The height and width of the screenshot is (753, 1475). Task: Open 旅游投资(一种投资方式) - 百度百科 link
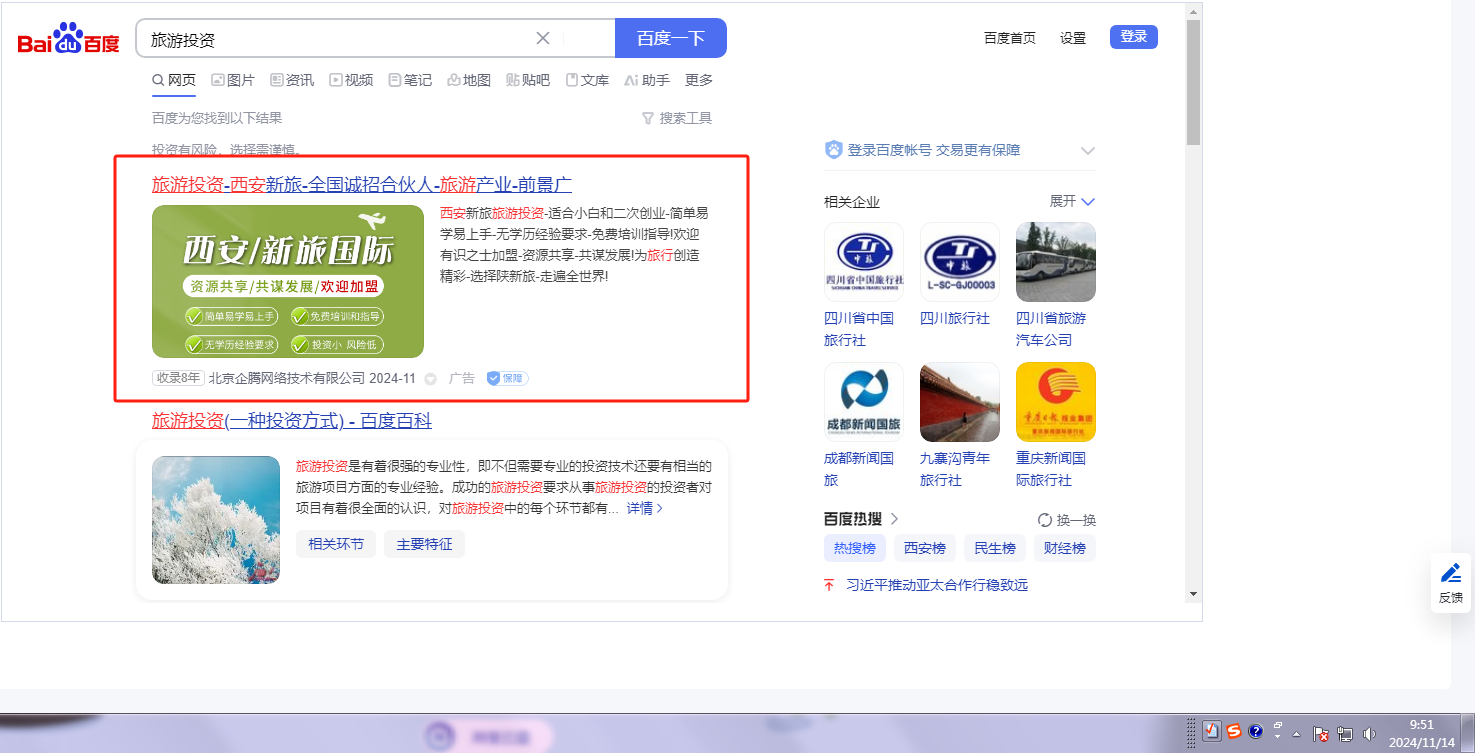[292, 421]
